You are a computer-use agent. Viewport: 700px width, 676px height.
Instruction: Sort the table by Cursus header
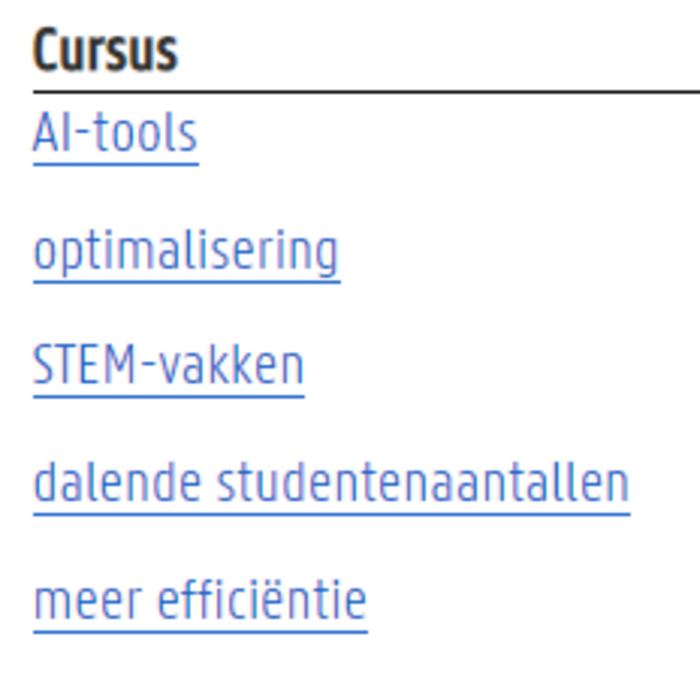(x=106, y=50)
